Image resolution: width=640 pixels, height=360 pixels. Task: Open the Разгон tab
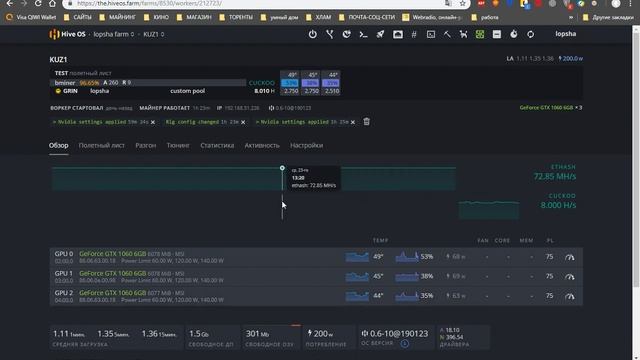[146, 145]
